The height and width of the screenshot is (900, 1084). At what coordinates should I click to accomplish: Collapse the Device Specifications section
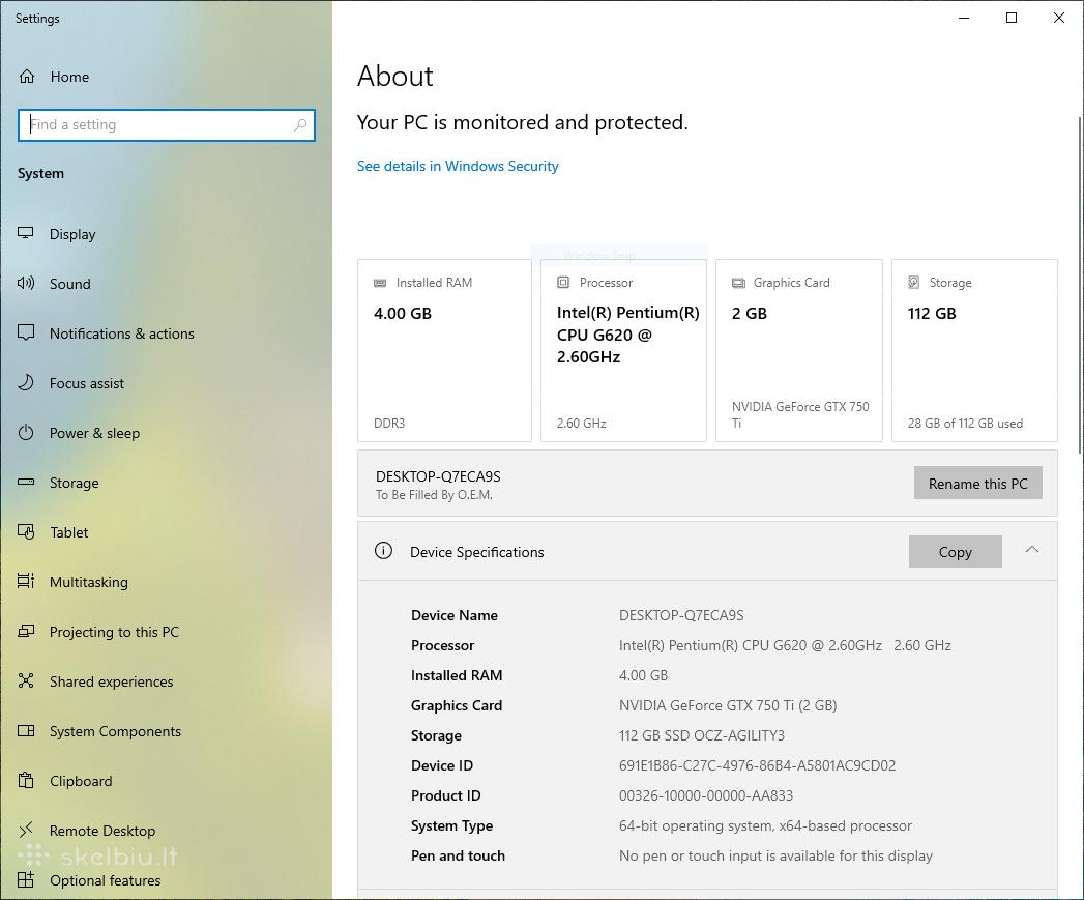1031,550
